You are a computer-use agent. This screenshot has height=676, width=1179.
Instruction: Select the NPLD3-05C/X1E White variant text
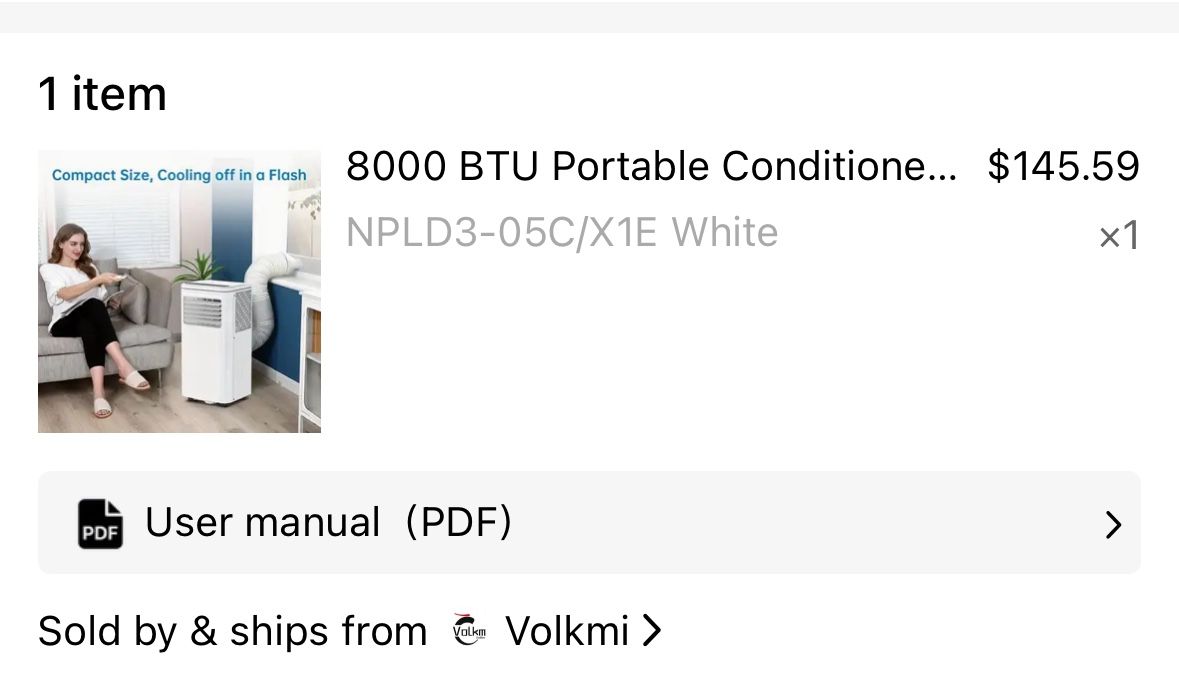(x=561, y=233)
